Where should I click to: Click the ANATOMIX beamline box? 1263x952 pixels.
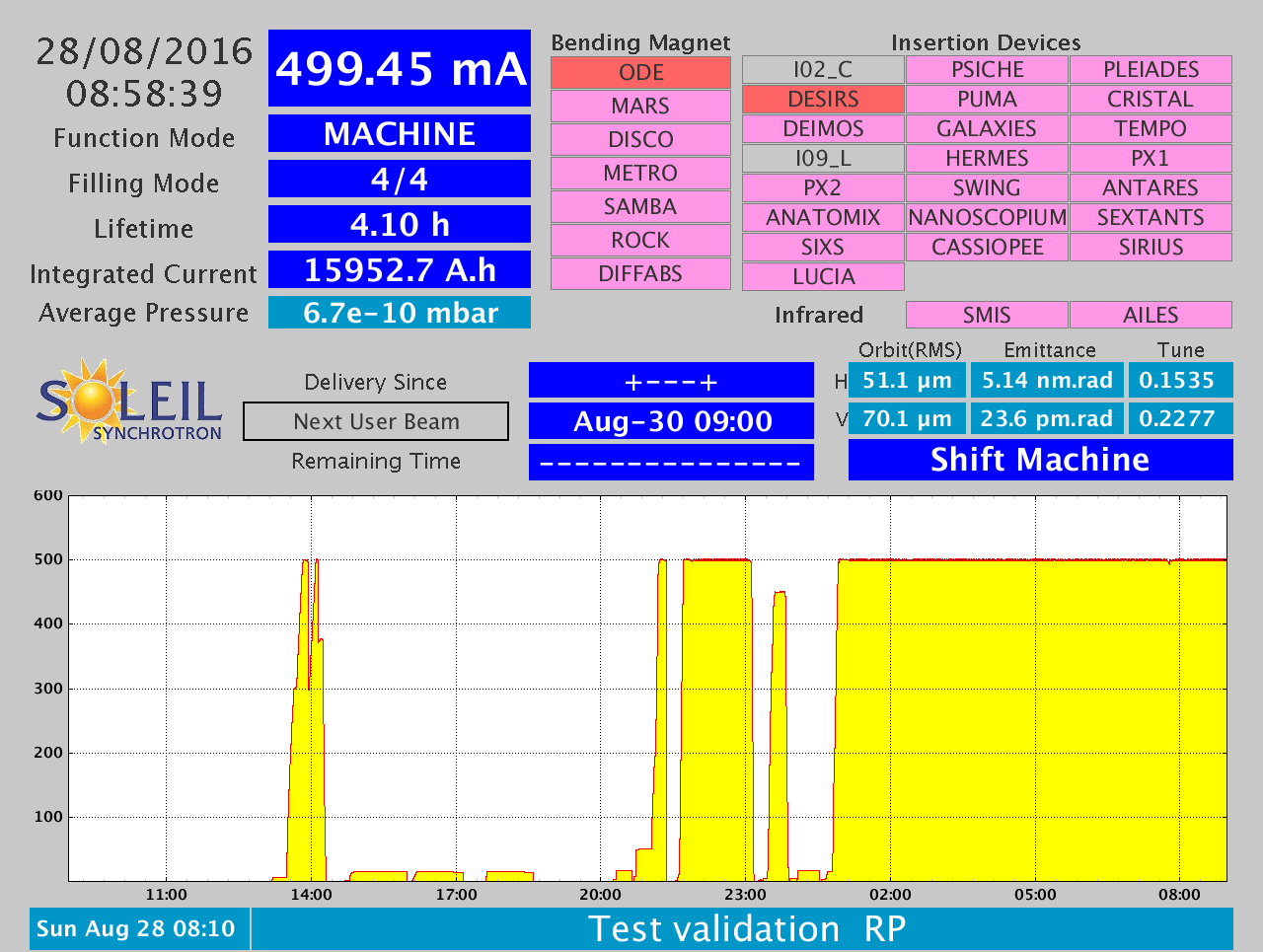823,218
